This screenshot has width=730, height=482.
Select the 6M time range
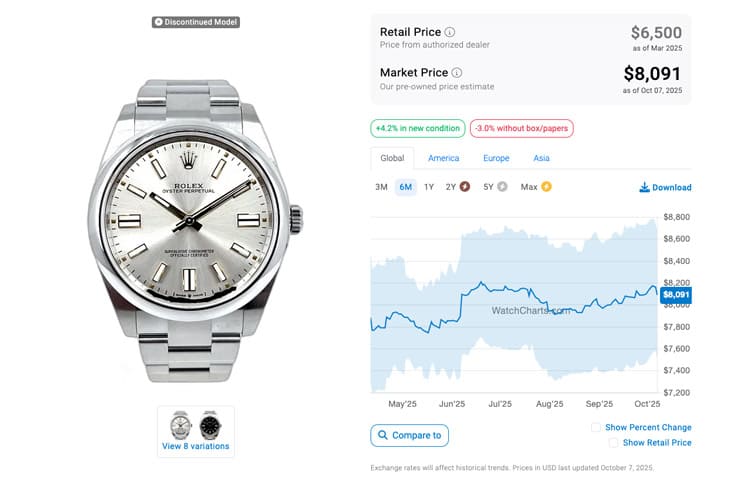pyautogui.click(x=405, y=187)
